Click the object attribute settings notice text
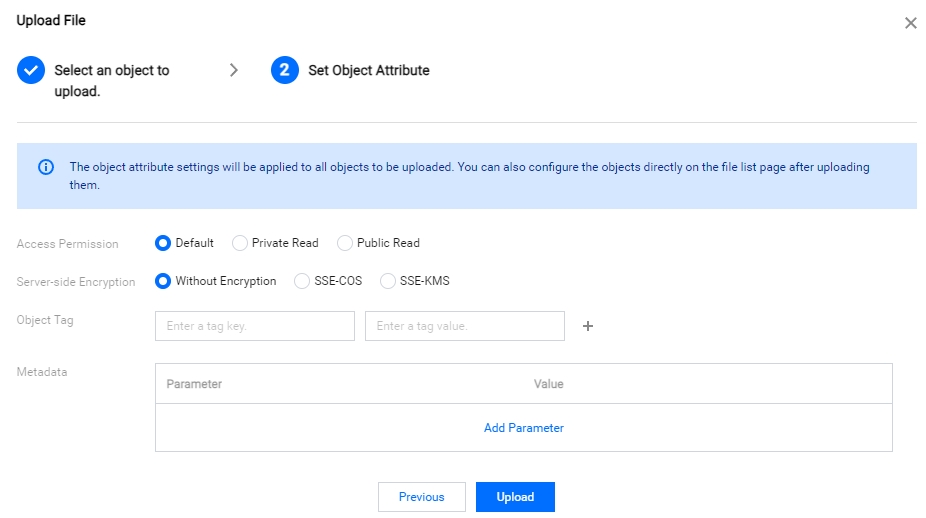The image size is (926, 518). coord(469,175)
